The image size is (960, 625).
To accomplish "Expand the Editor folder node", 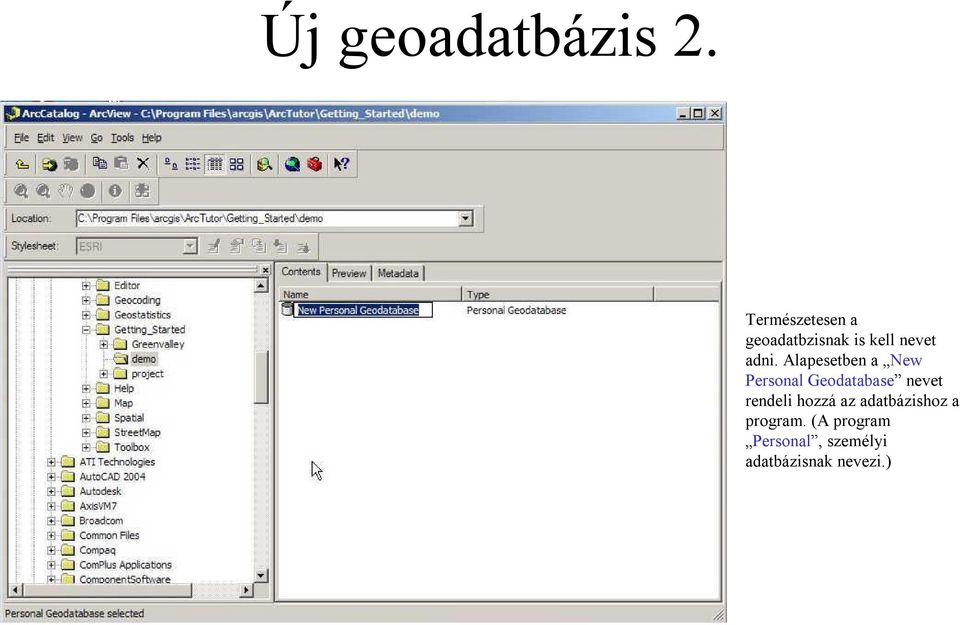I will [86, 286].
